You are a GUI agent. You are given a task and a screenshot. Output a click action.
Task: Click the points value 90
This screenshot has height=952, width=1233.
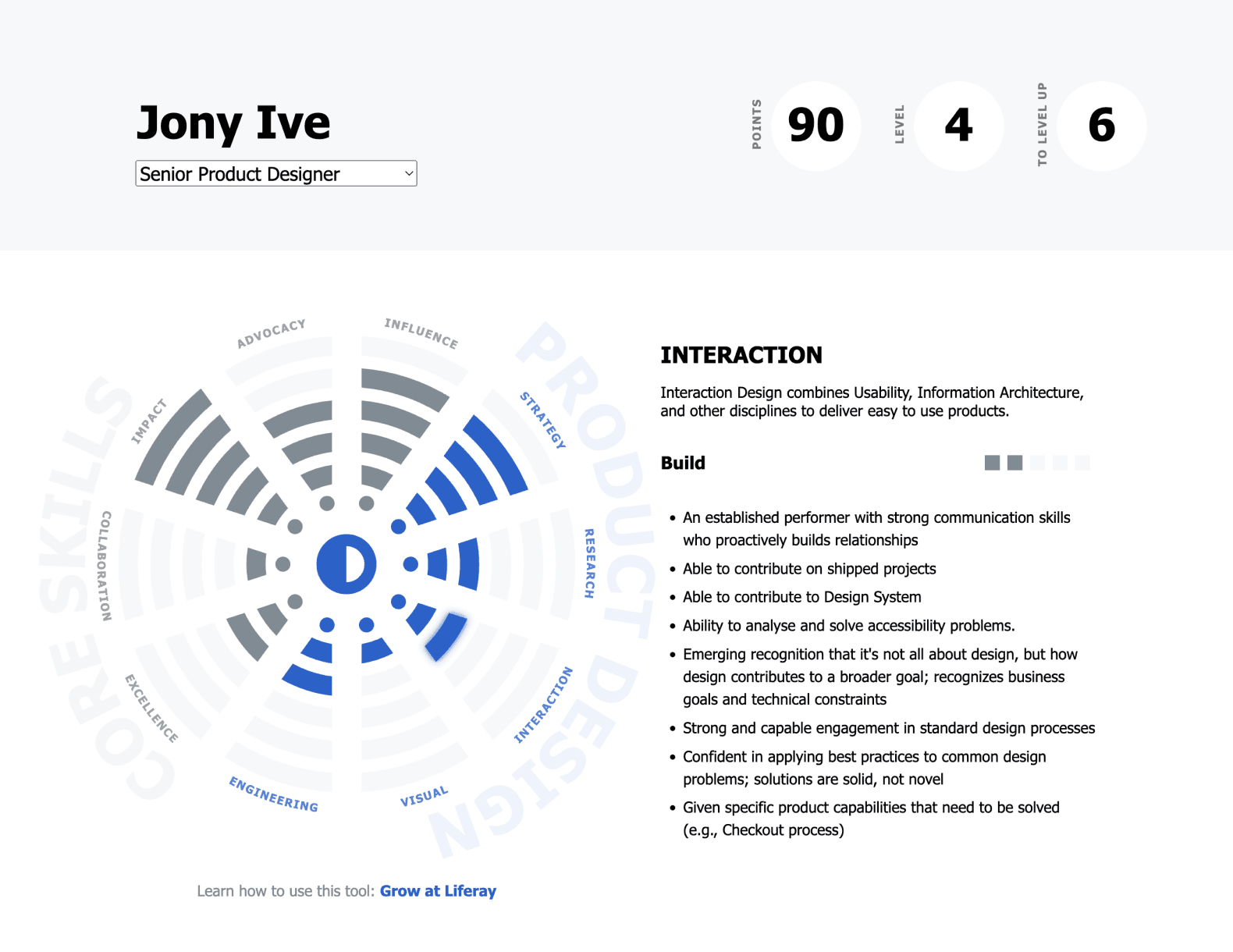pos(816,126)
